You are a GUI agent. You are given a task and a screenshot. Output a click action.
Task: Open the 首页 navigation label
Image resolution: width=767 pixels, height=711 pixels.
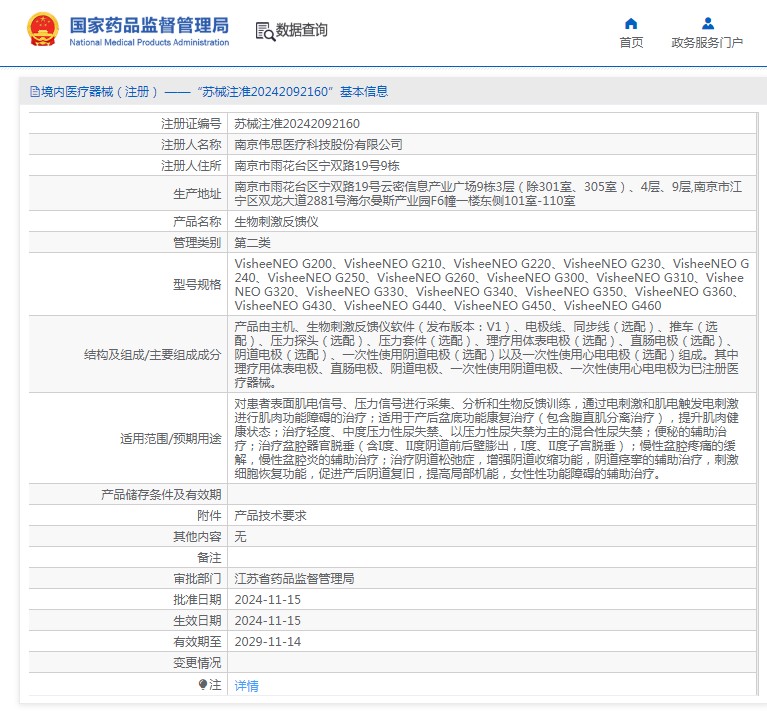(x=631, y=42)
